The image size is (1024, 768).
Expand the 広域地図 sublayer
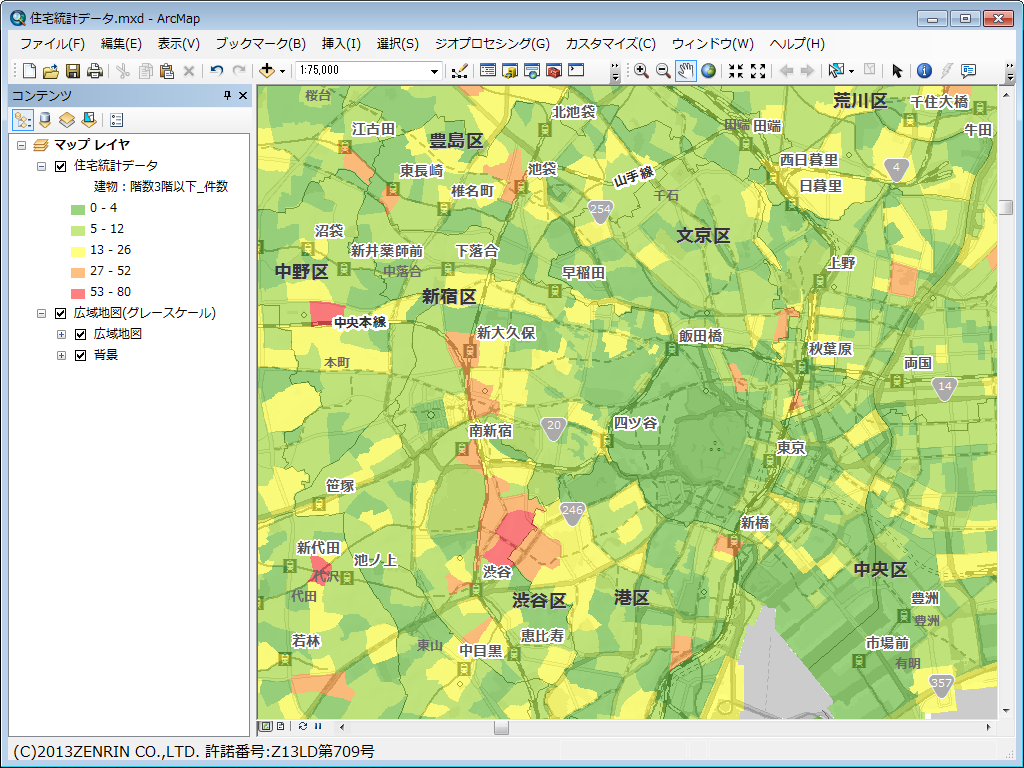click(61, 334)
